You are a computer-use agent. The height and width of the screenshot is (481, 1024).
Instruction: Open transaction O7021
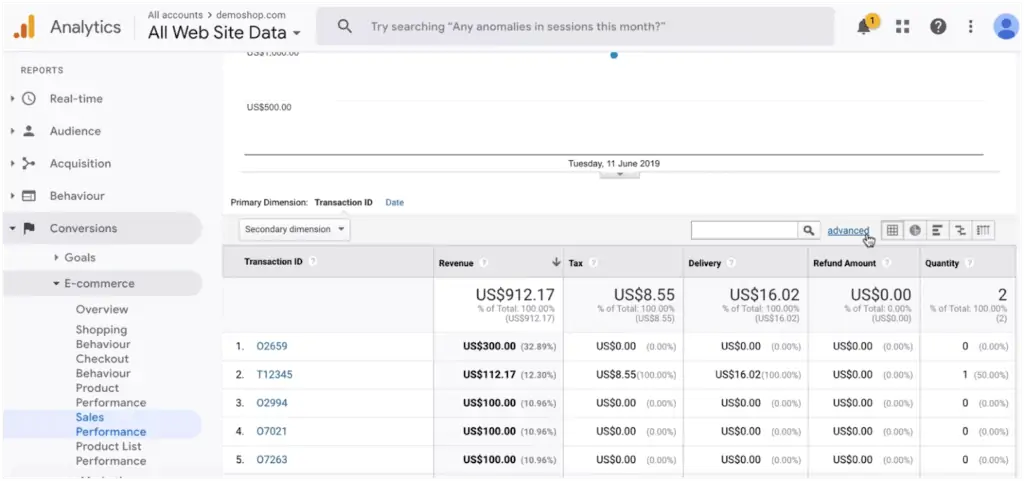point(272,431)
